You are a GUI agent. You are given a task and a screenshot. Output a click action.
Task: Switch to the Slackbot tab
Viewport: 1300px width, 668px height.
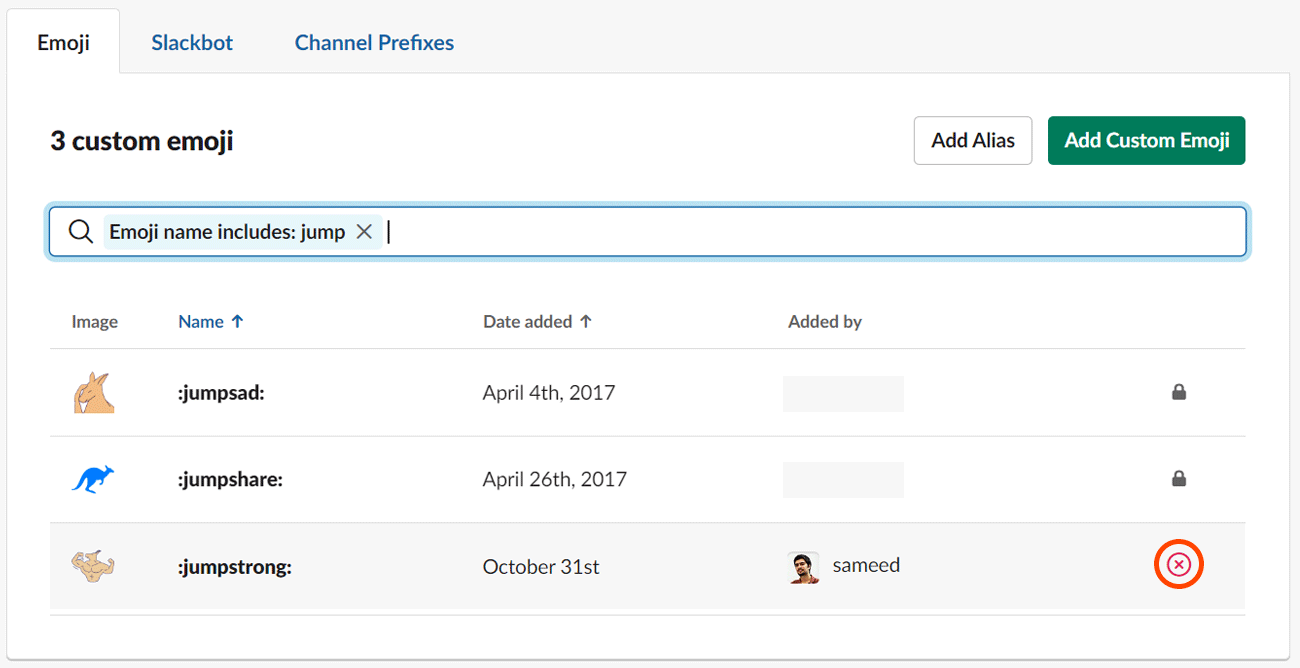pyautogui.click(x=191, y=42)
